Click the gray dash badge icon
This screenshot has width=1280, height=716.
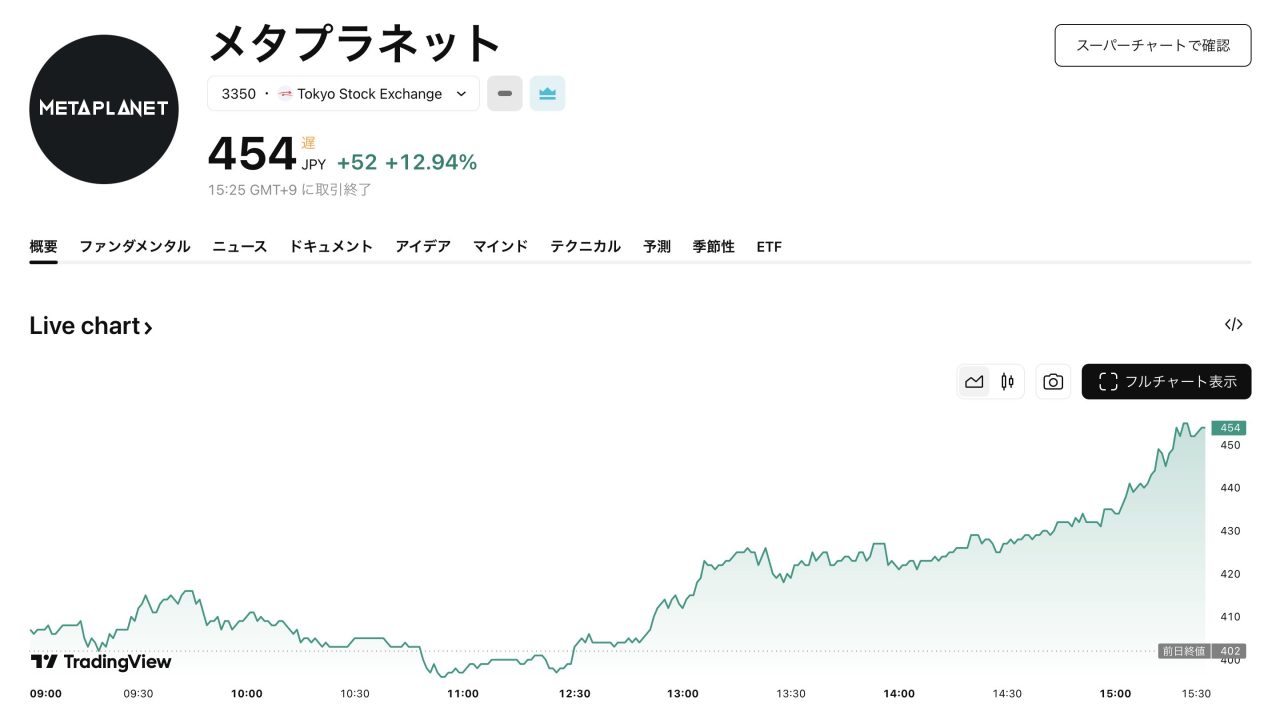(505, 93)
